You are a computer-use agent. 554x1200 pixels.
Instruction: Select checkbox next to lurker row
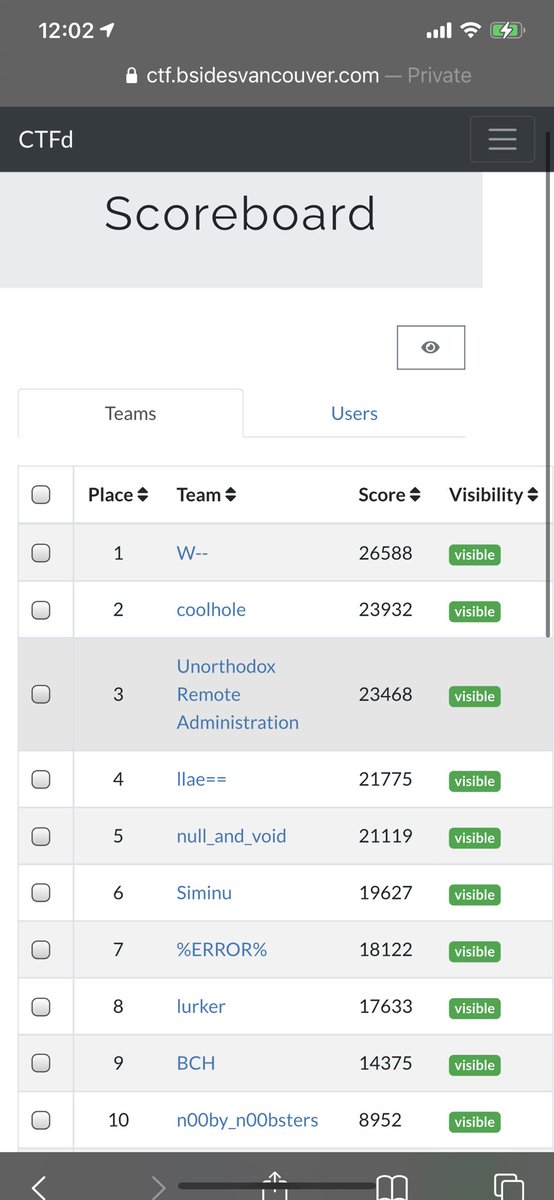pos(41,1007)
